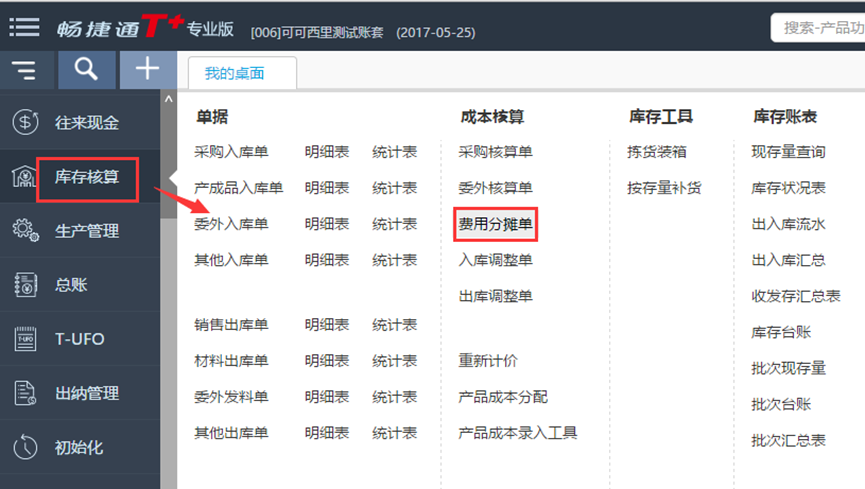Click the 出纳管理 document icon

pos(25,393)
